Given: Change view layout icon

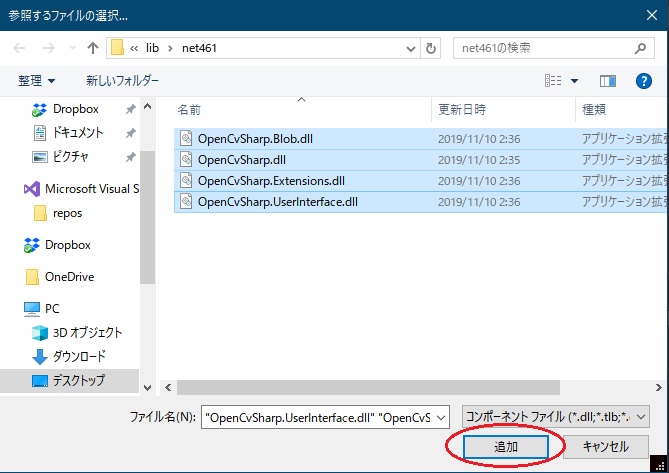Looking at the screenshot, I should 553,81.
